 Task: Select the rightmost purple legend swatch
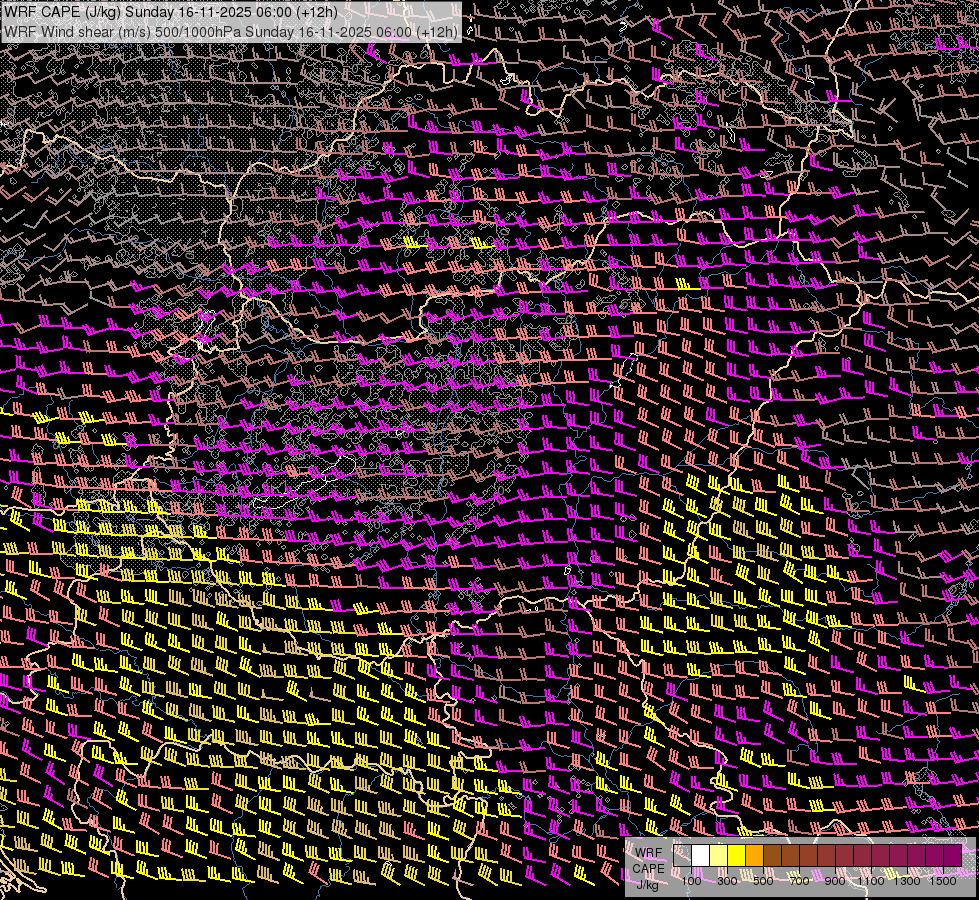952,856
